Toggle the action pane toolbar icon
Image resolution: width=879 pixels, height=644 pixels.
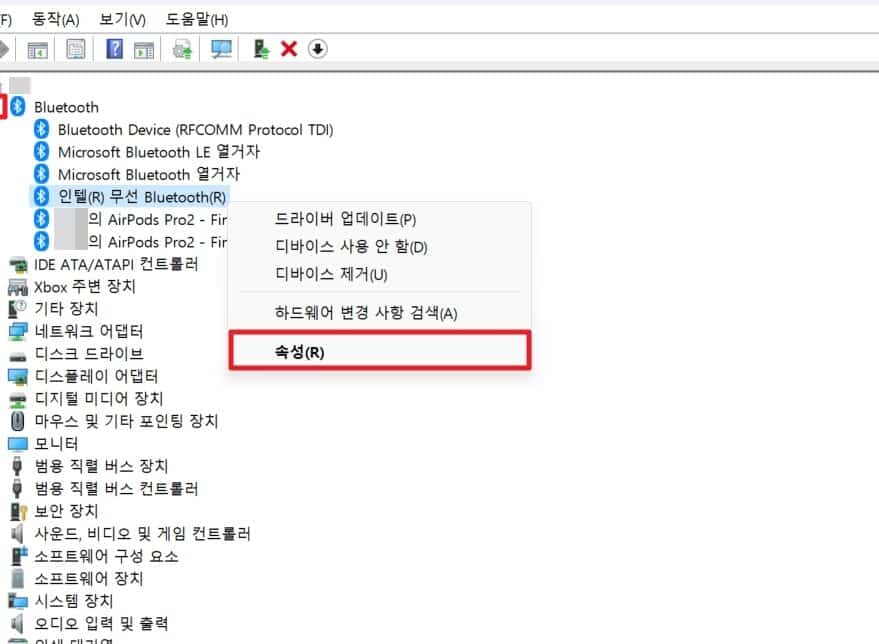click(x=144, y=49)
